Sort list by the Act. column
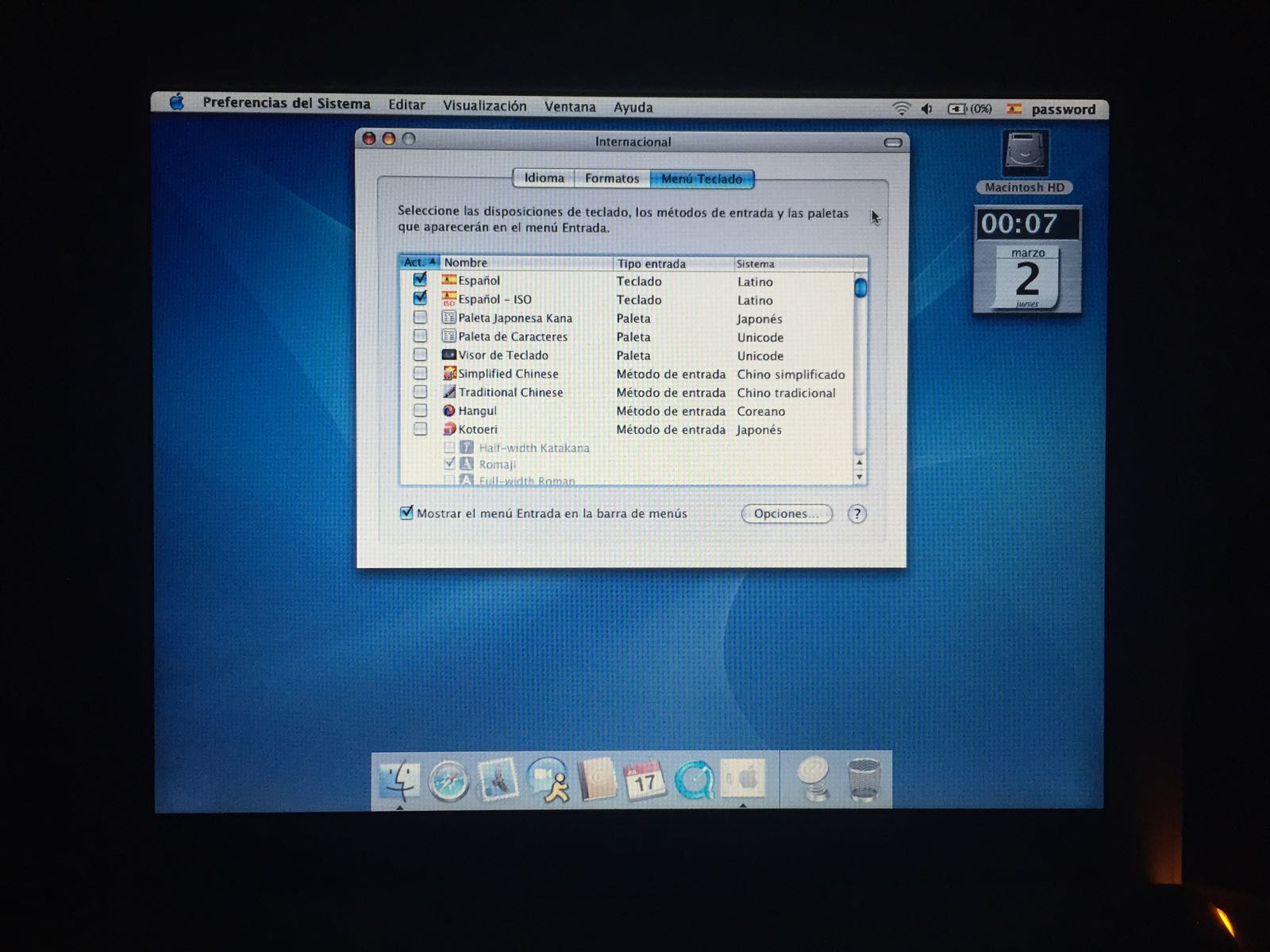The image size is (1270, 952). point(419,262)
